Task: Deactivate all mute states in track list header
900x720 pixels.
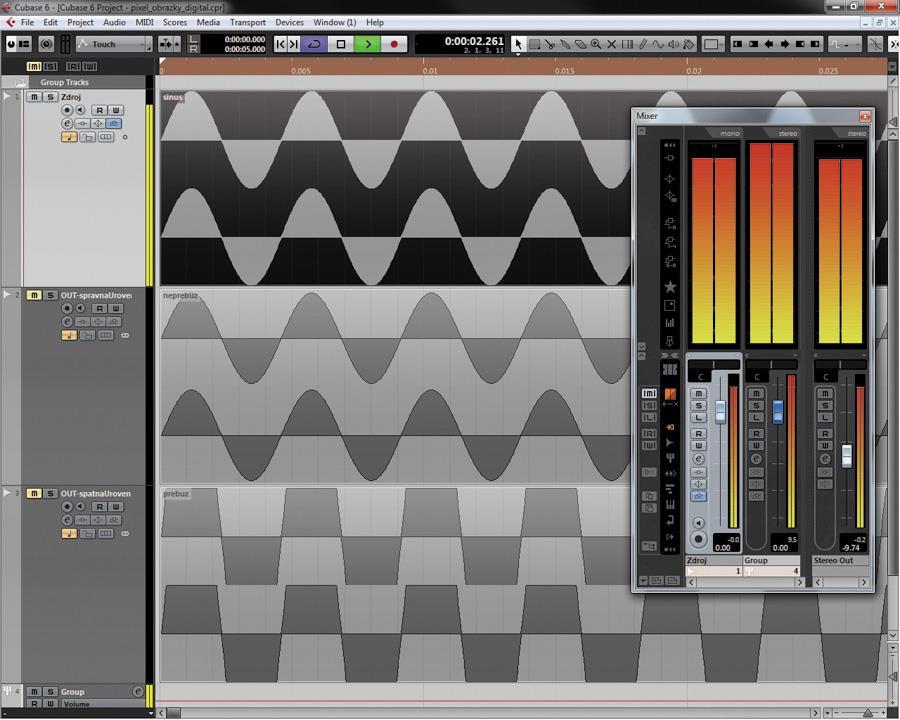Action: click(x=34, y=67)
